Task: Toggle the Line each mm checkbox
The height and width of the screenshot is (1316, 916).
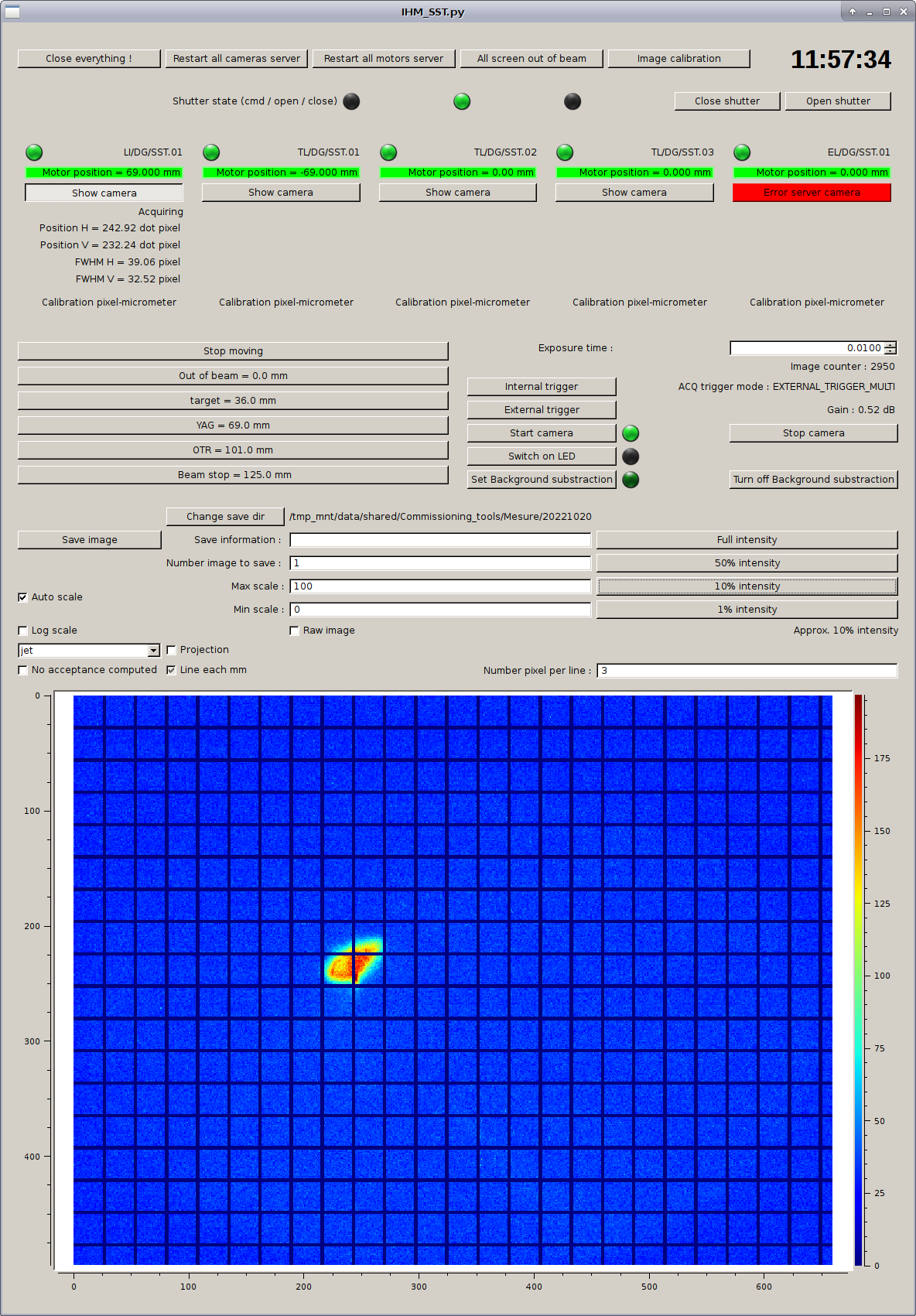Action: (x=171, y=670)
